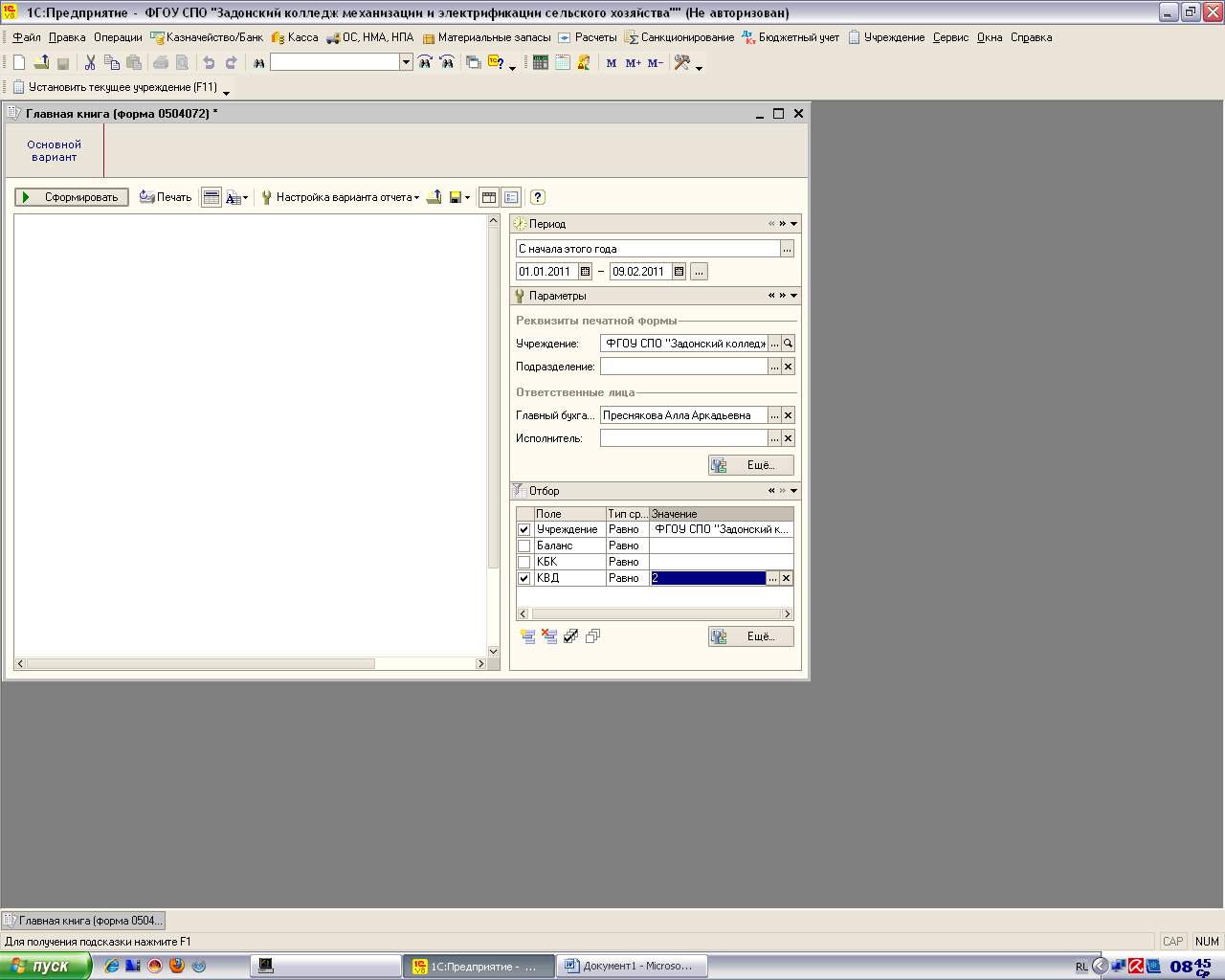Open the Касса menu

[x=295, y=37]
